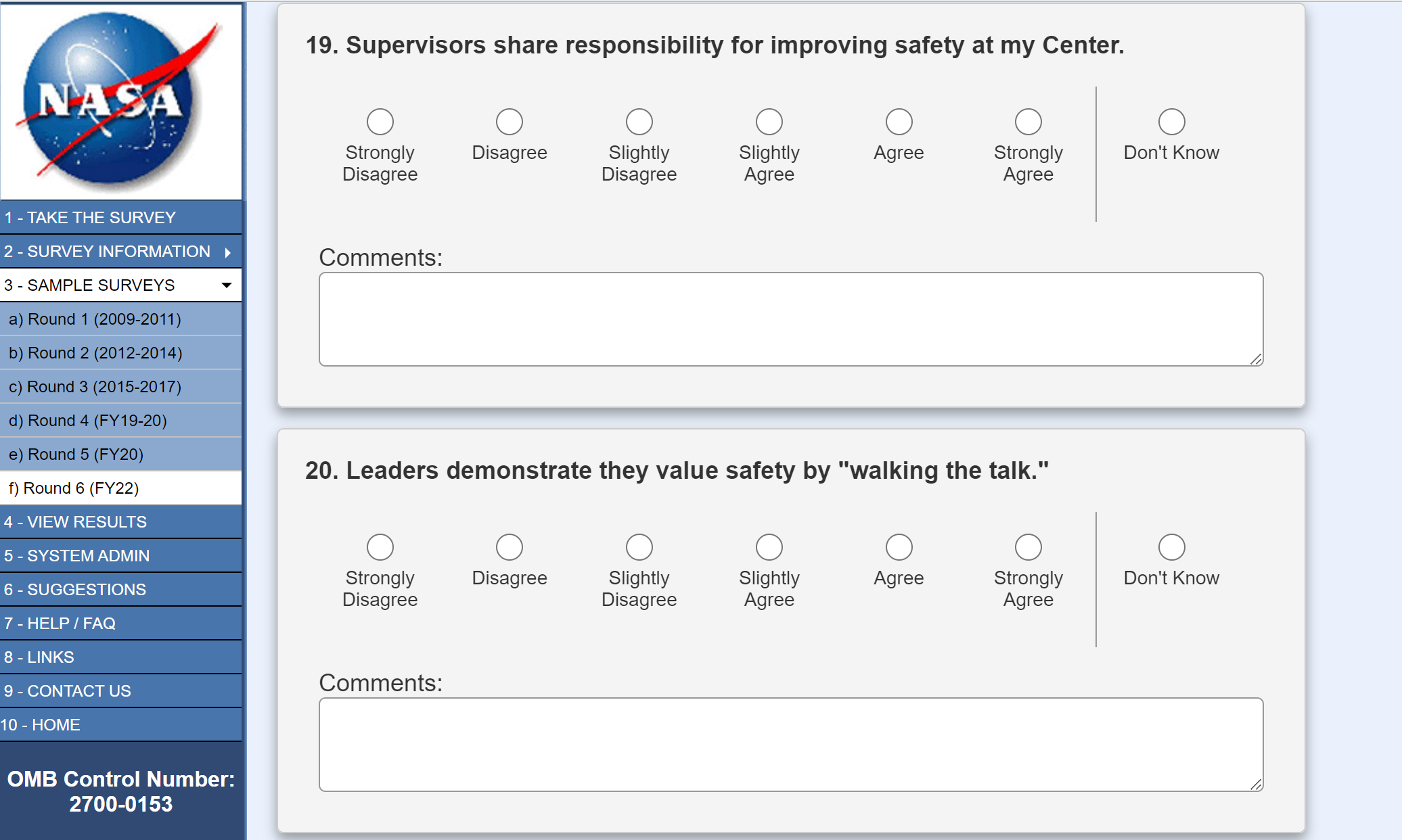
Task: Select Disagree for question 20
Action: (509, 547)
